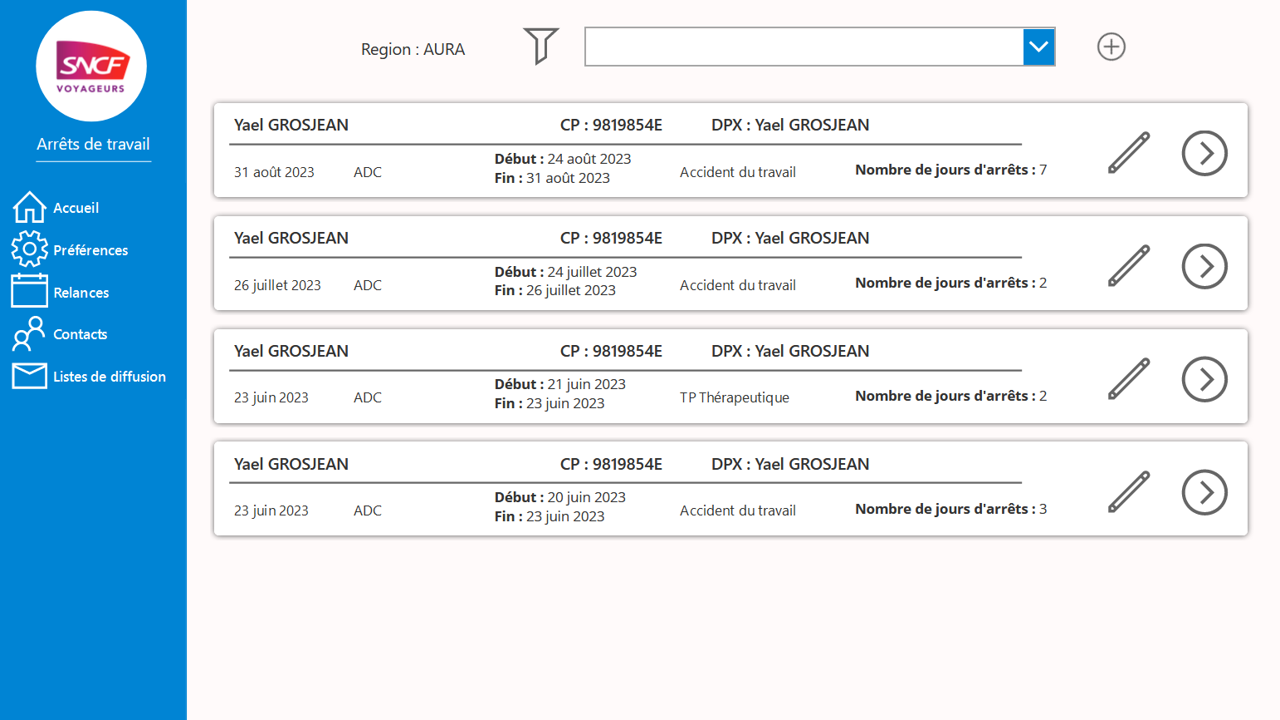The width and height of the screenshot is (1280, 720).
Task: Click the Contacts people icon
Action: coord(29,334)
